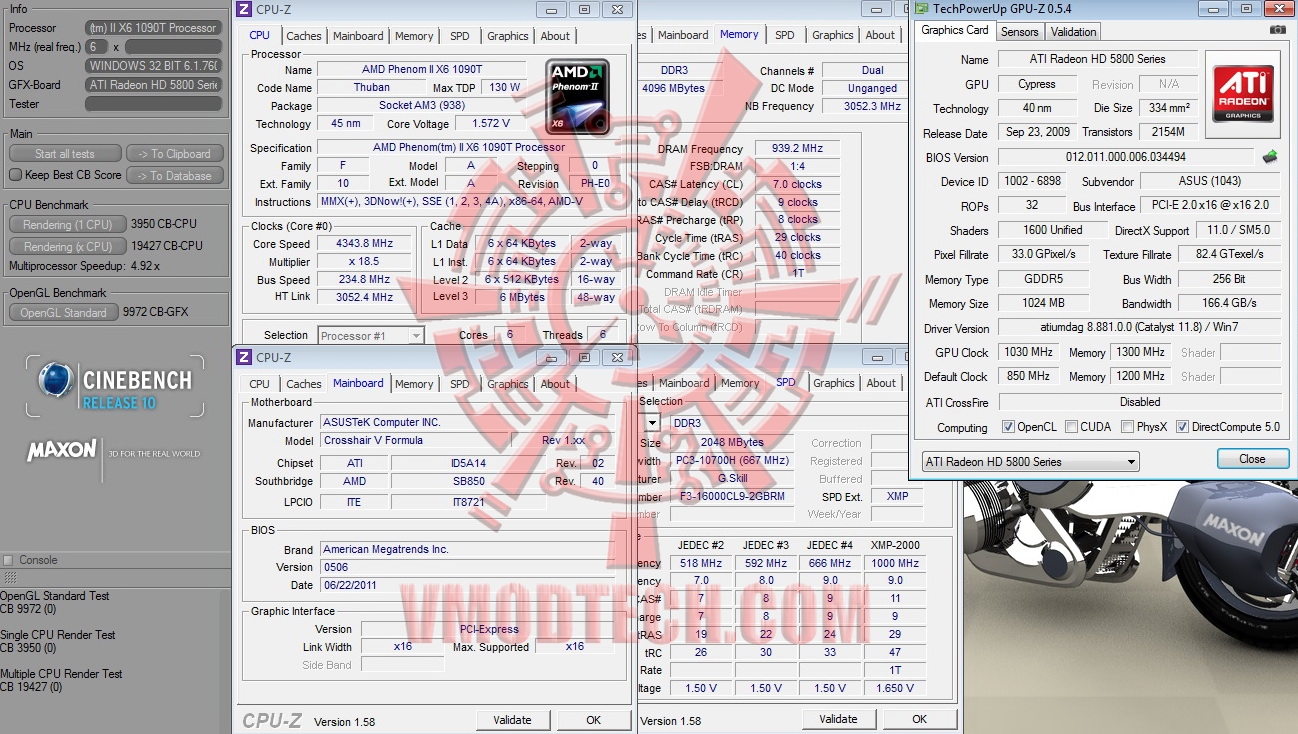The image size is (1298, 734).
Task: Click the Processor info field in Cinebench
Action: (x=152, y=28)
